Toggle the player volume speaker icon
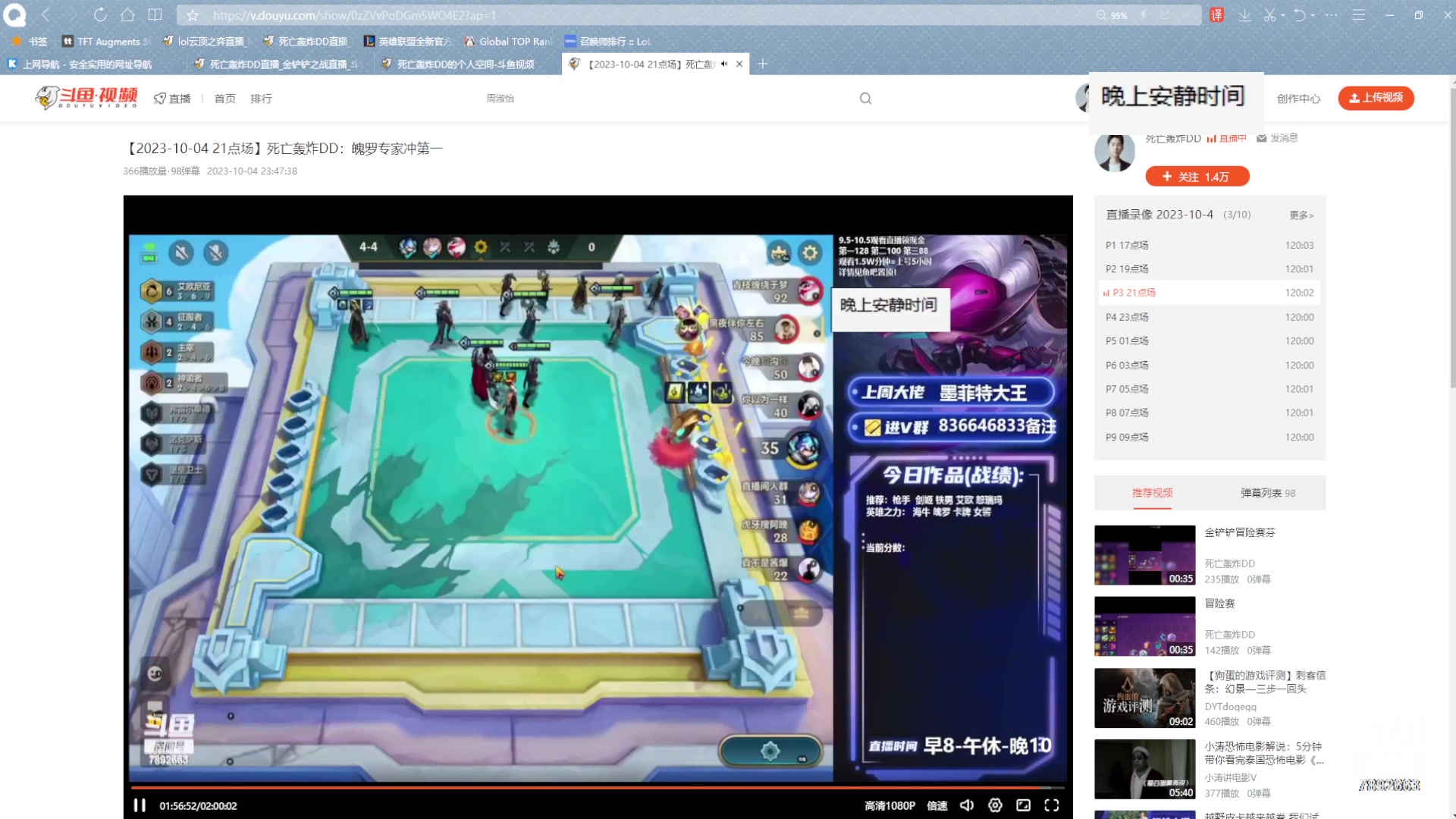 (967, 805)
